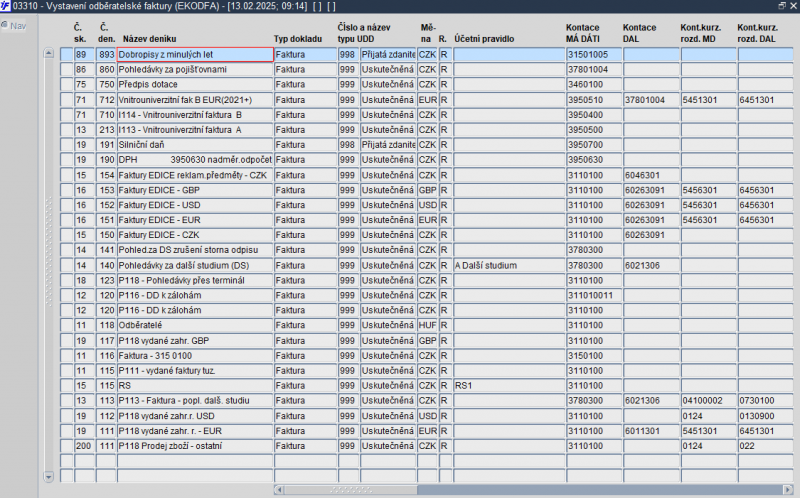
Task: Click P118 Prodej zboží - ostatní field
Action: [x=195, y=446]
